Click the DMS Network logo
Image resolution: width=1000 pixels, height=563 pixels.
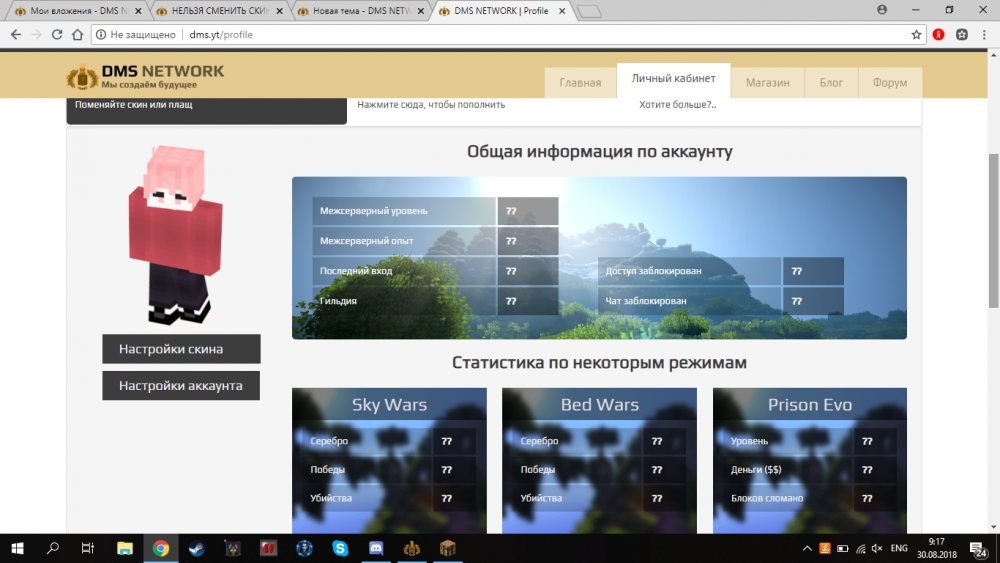(x=145, y=77)
